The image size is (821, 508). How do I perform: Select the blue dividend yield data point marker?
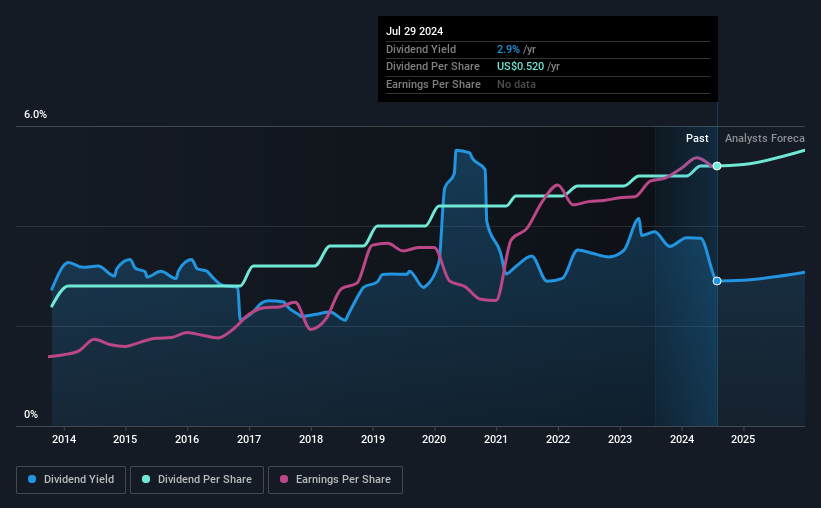coord(717,281)
